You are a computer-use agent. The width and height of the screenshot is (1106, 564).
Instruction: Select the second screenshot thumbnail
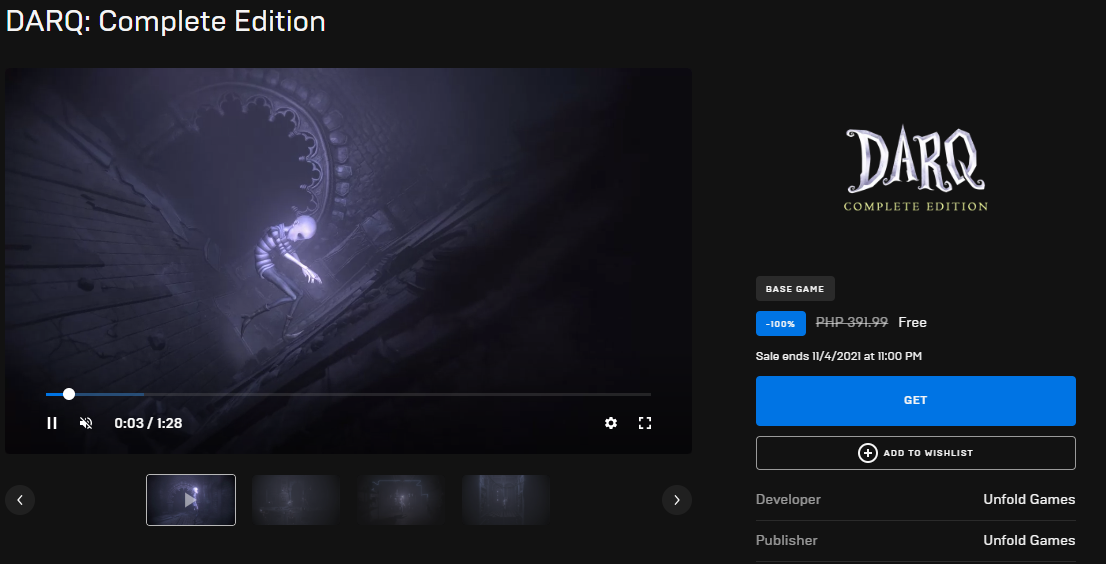(x=296, y=500)
